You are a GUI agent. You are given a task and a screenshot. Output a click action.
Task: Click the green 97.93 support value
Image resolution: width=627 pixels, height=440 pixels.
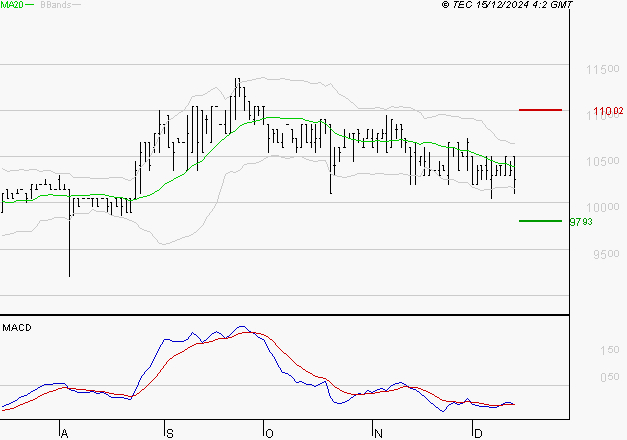tap(581, 222)
